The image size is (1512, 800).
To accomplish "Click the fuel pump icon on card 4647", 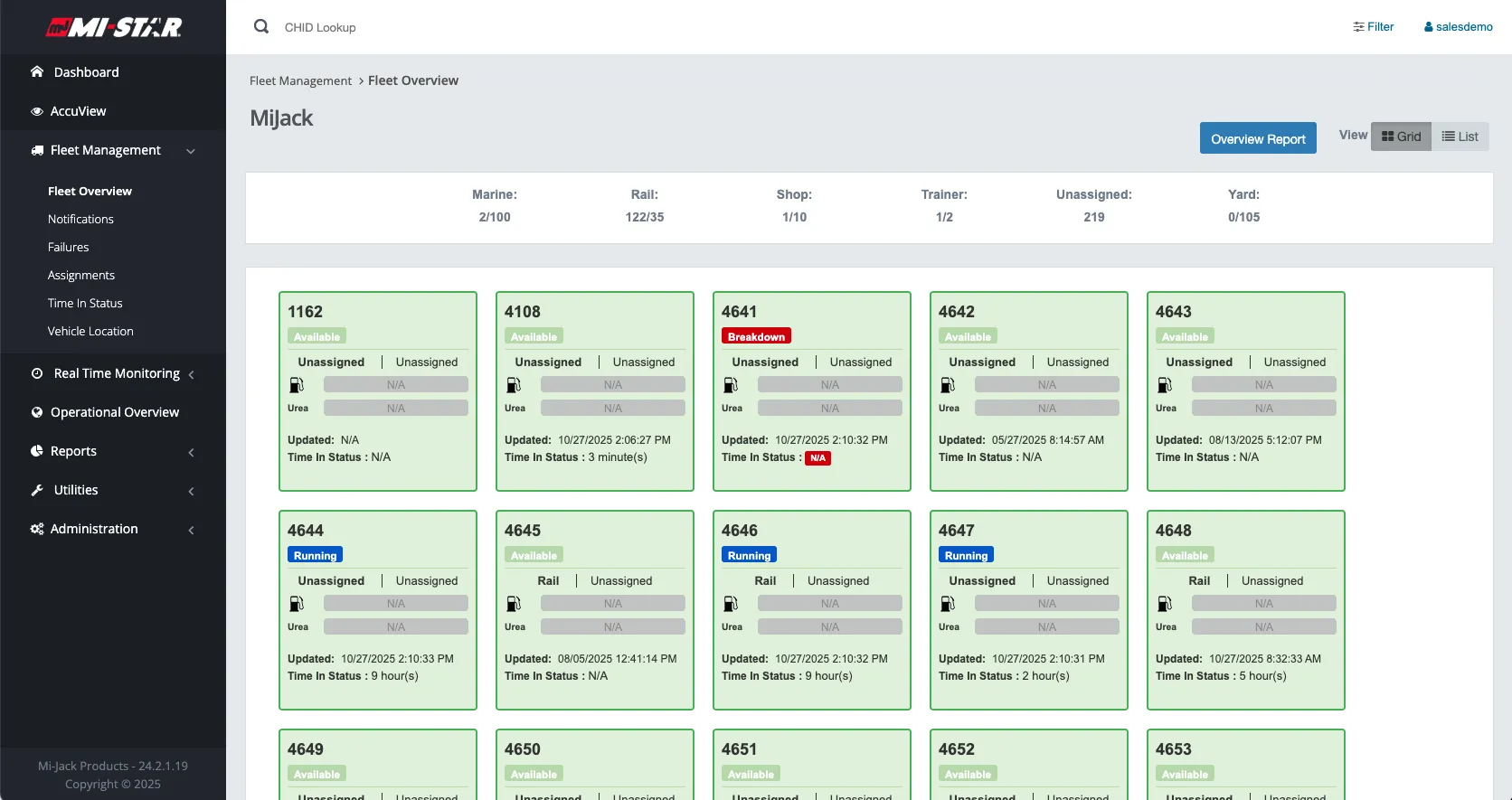I will (x=948, y=604).
